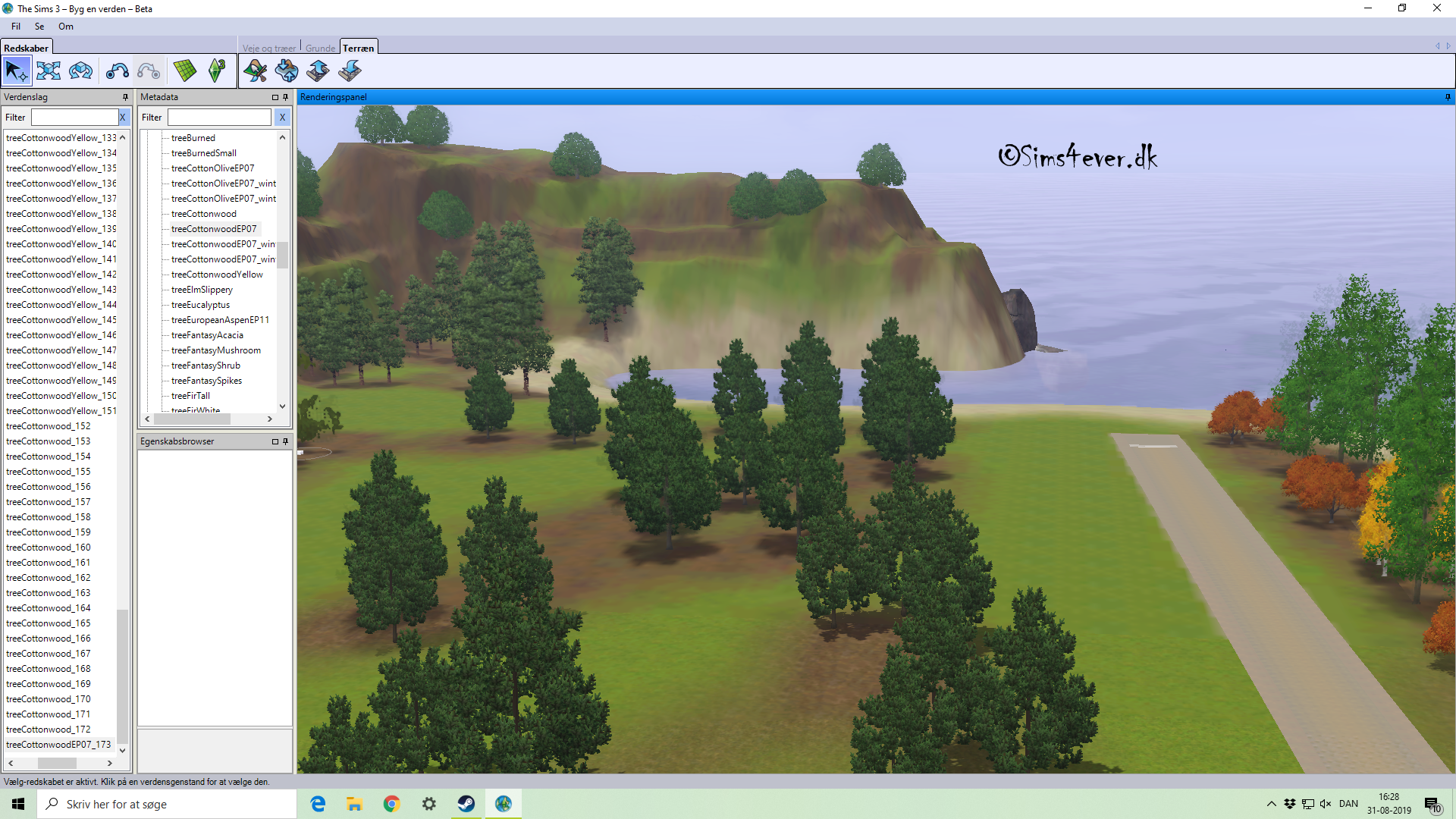1456x819 pixels.
Task: Activate the move object tool
Action: (49, 71)
